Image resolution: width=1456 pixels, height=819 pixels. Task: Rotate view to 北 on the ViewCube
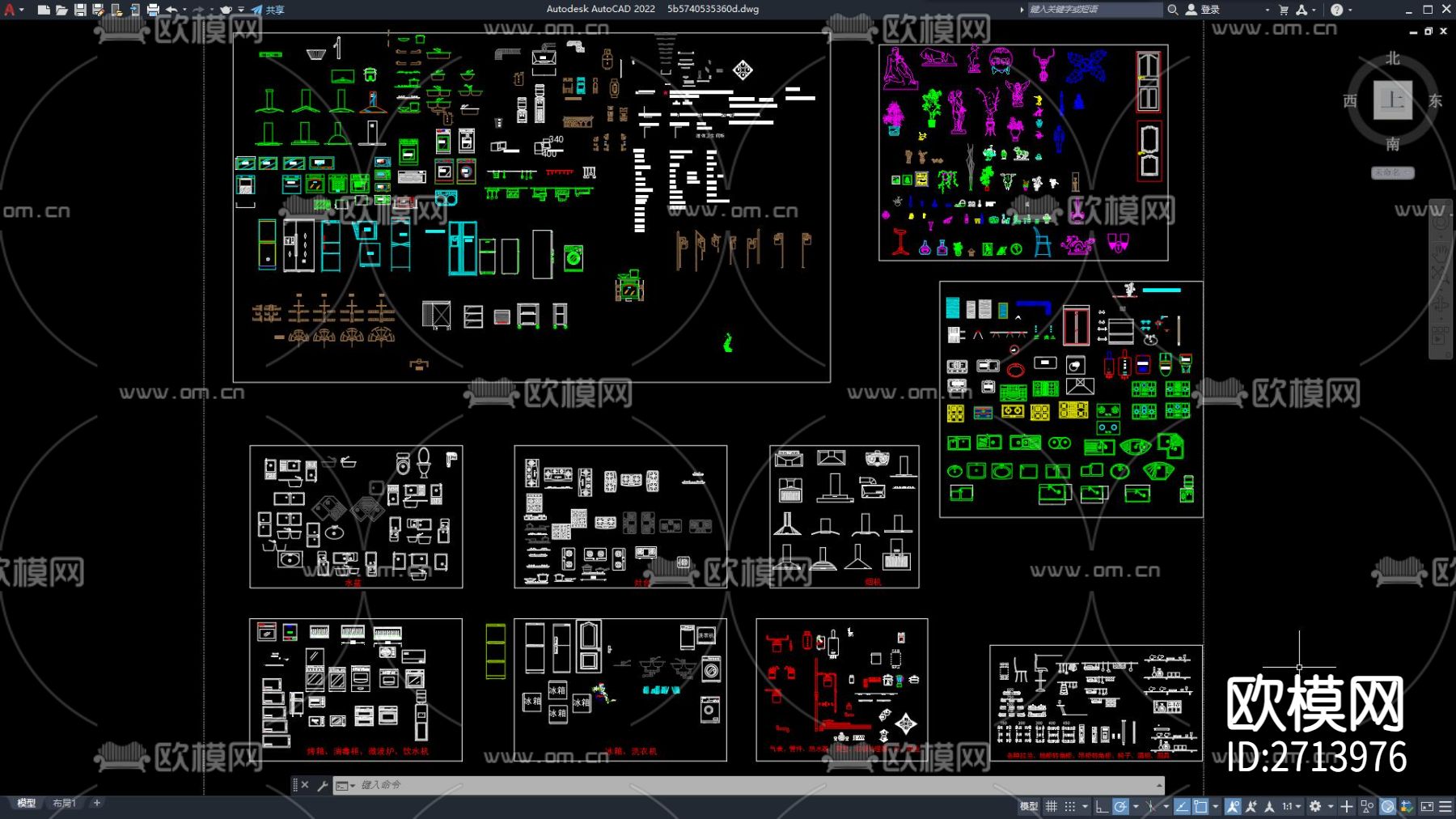tap(1392, 58)
